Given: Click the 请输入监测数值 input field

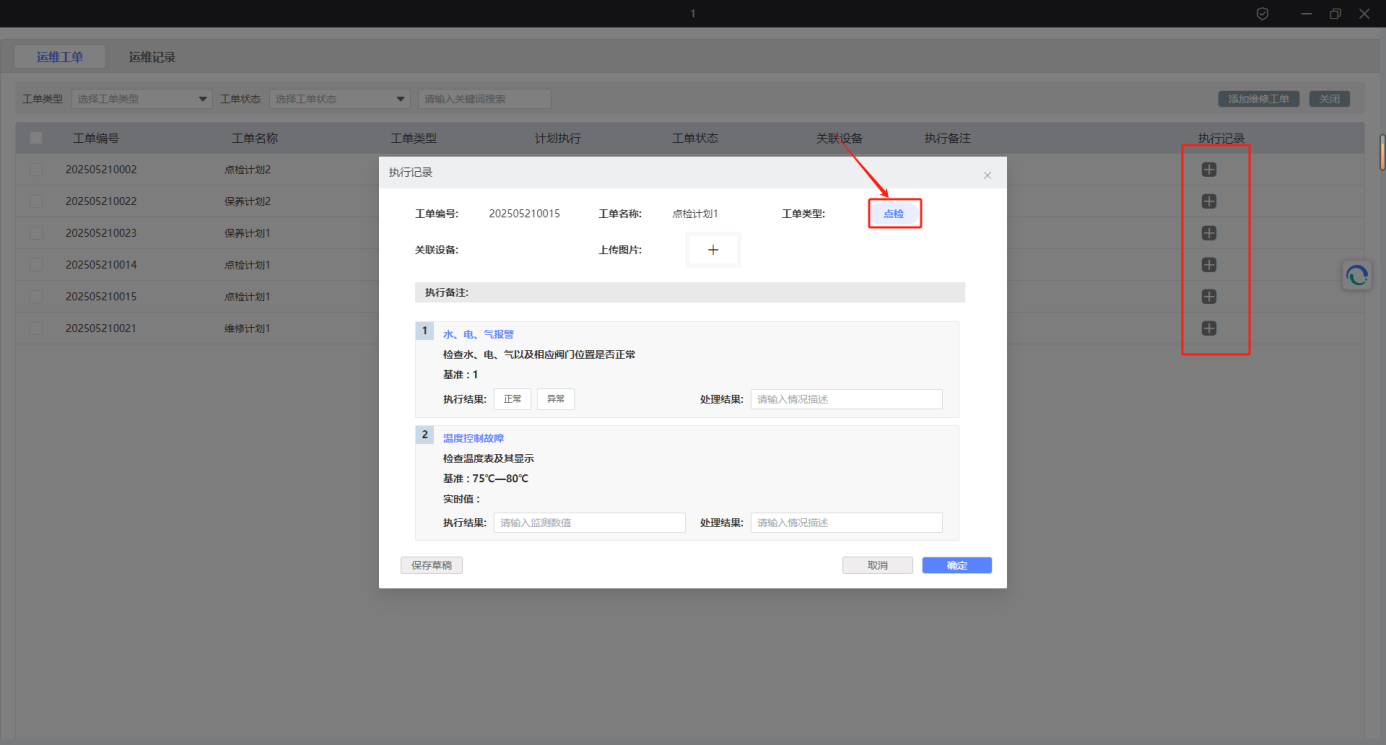Looking at the screenshot, I should [589, 523].
